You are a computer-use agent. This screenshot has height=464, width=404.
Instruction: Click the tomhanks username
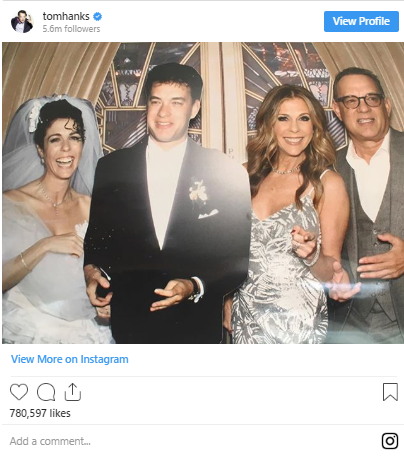click(66, 16)
